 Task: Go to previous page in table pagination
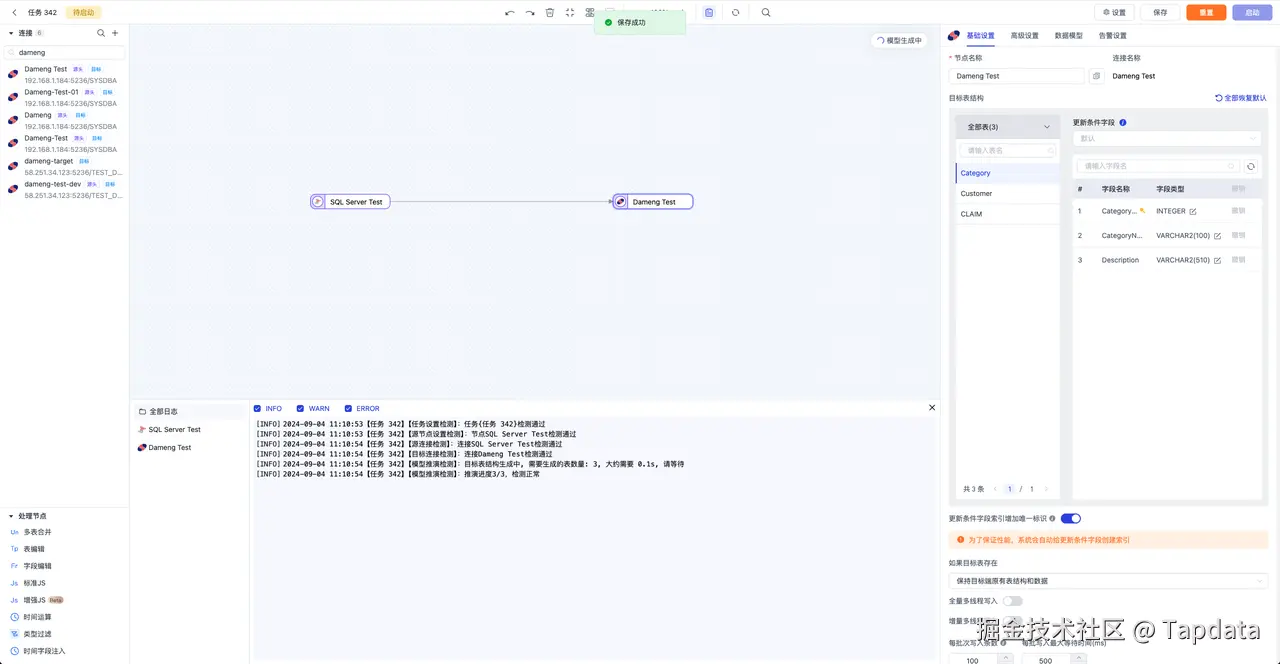(x=996, y=489)
